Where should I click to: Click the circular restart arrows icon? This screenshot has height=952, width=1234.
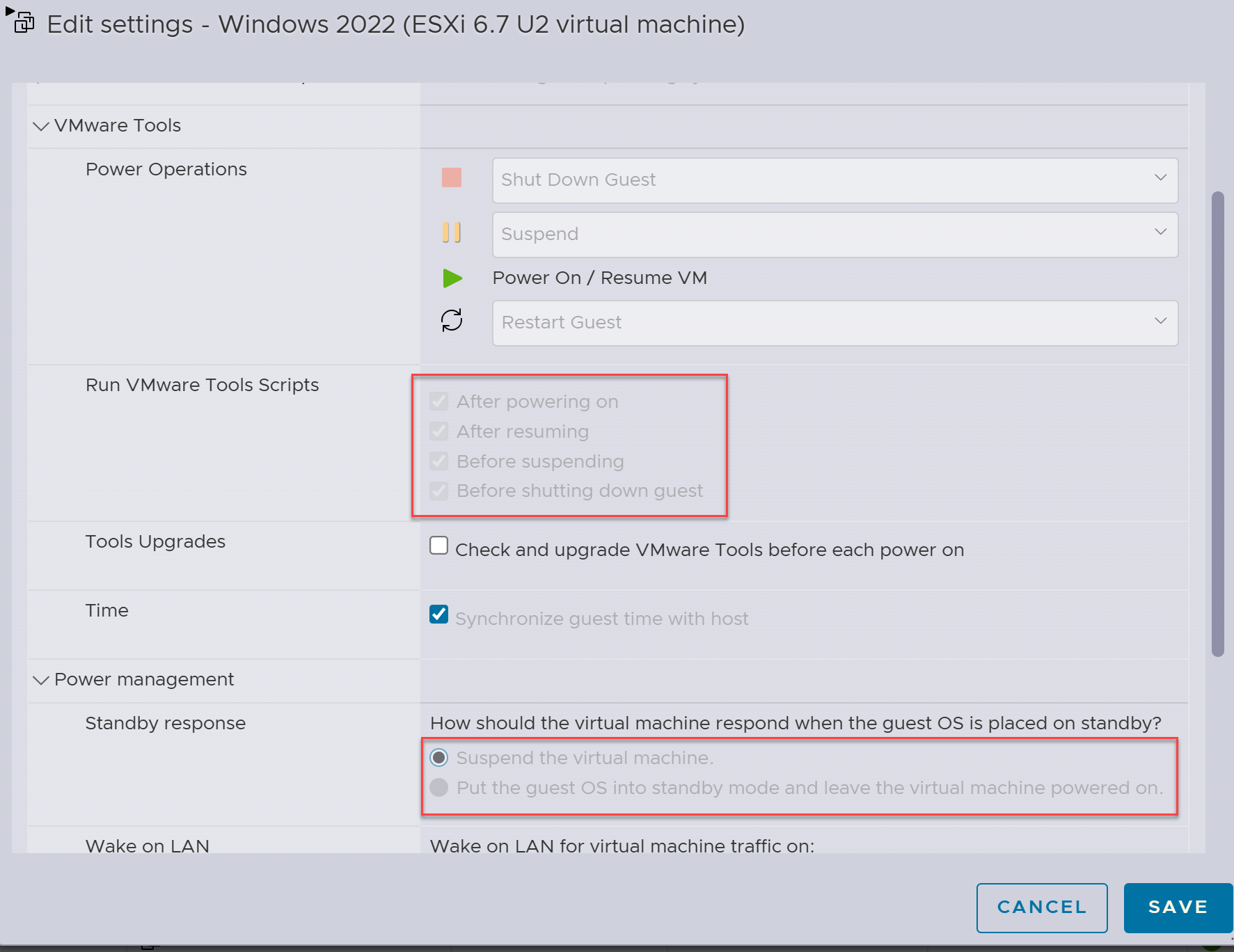click(x=452, y=320)
